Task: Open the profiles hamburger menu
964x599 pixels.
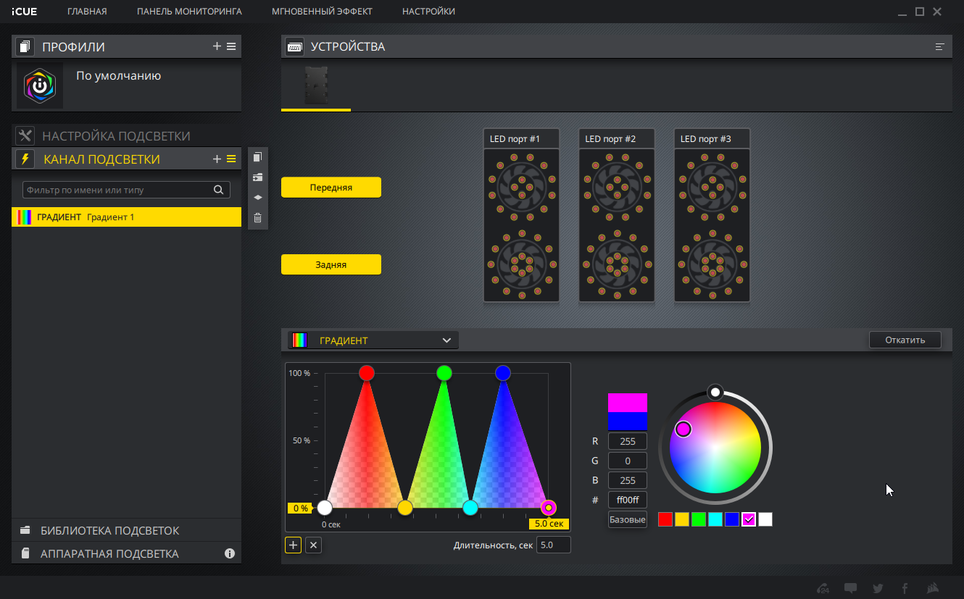Action: [x=231, y=46]
